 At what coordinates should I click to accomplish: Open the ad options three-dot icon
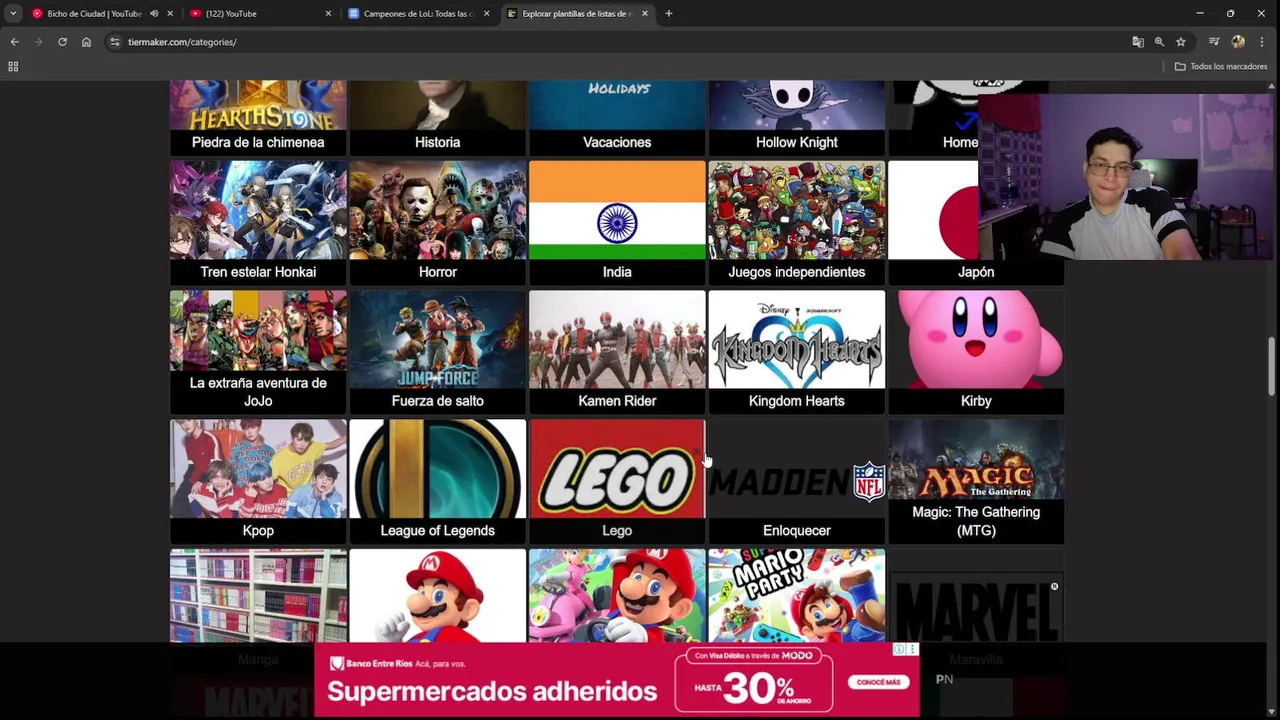(912, 650)
